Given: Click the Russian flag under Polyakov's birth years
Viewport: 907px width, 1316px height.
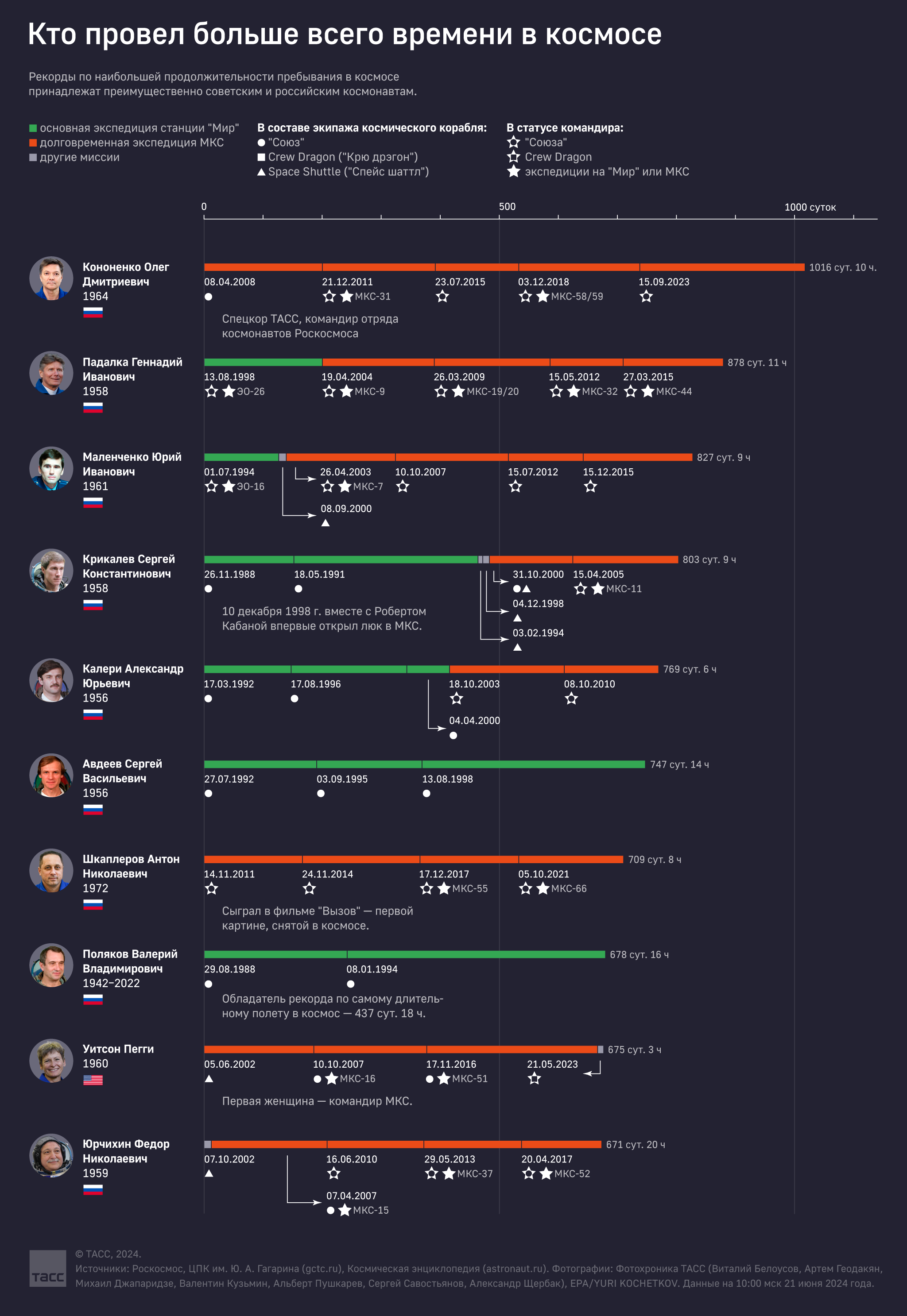Looking at the screenshot, I should click(93, 999).
